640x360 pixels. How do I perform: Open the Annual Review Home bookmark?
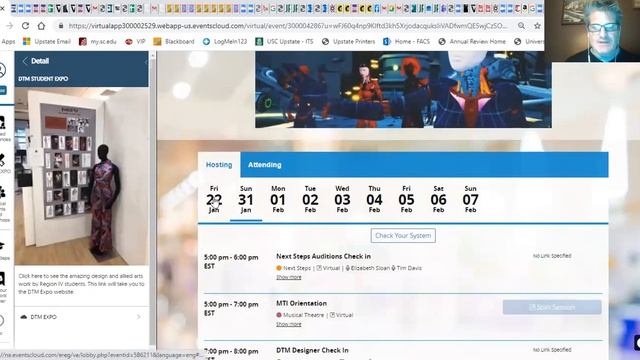click(472, 41)
